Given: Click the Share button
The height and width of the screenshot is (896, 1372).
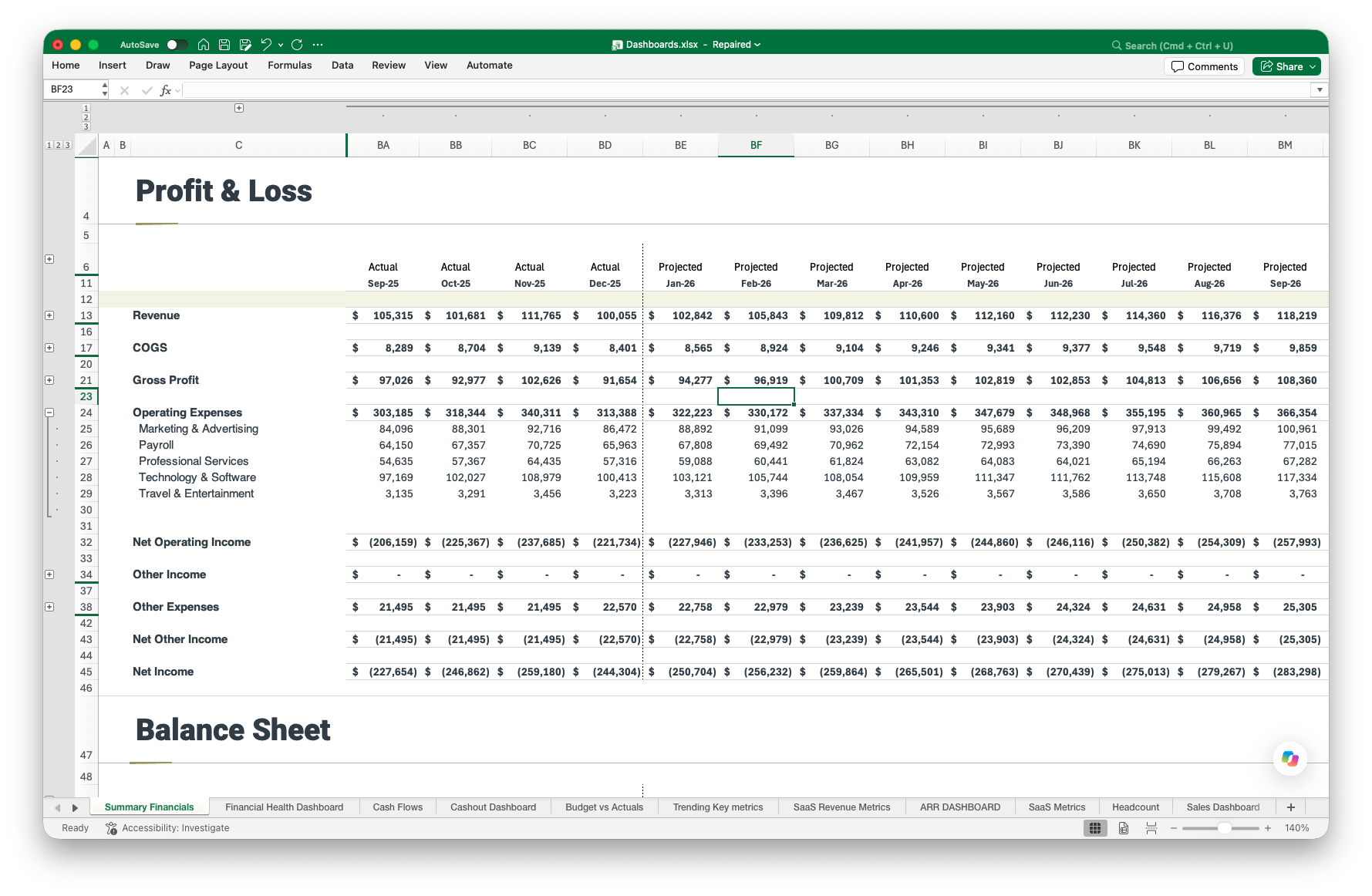Looking at the screenshot, I should [x=1286, y=66].
